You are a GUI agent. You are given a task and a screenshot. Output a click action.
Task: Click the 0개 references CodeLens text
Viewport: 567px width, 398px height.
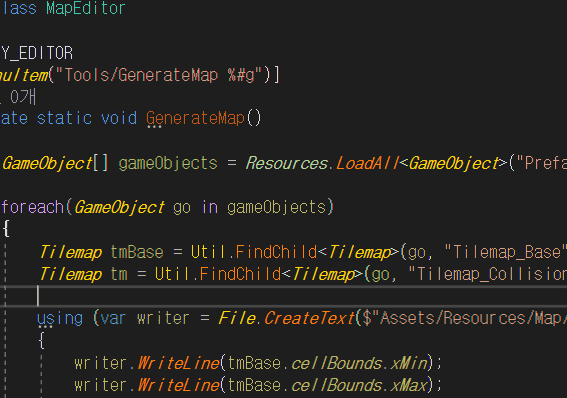pos(23,97)
